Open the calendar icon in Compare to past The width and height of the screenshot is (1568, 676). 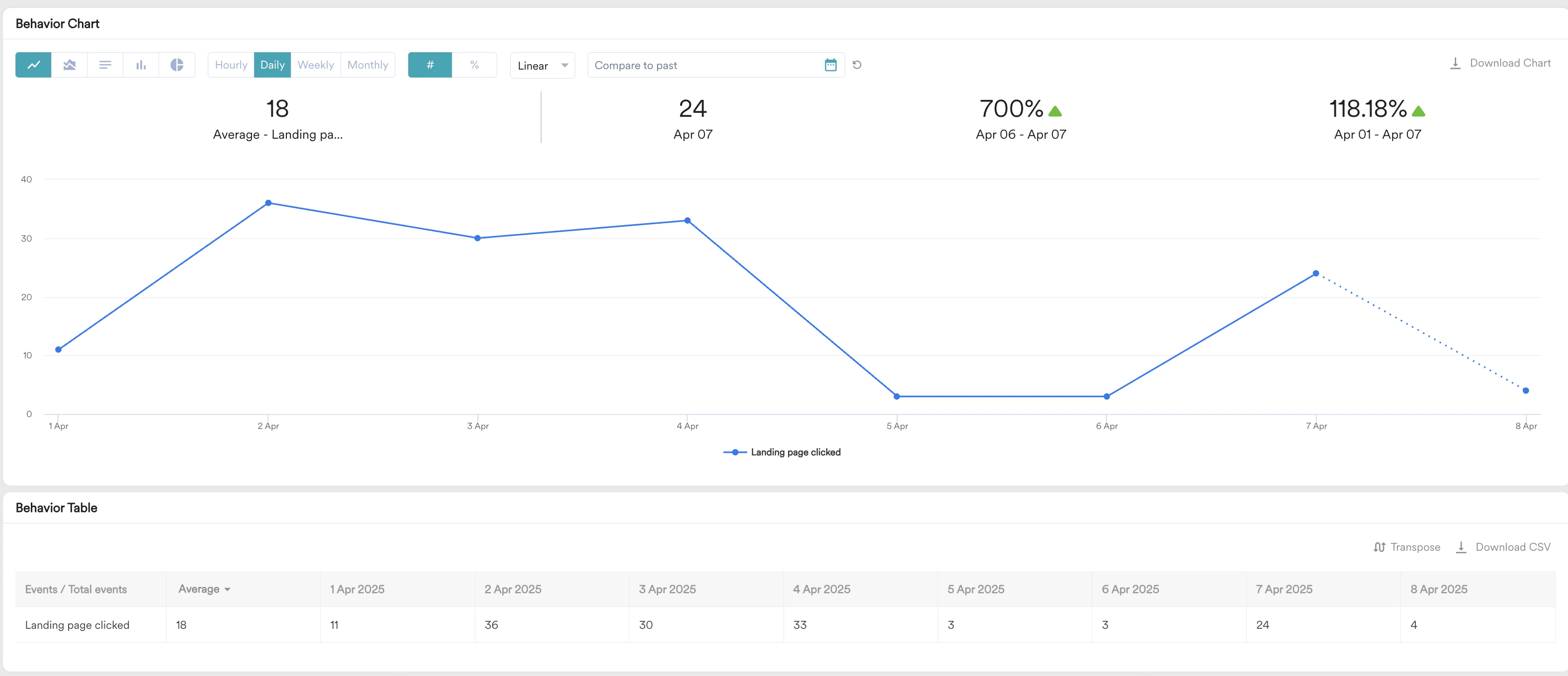click(x=831, y=65)
